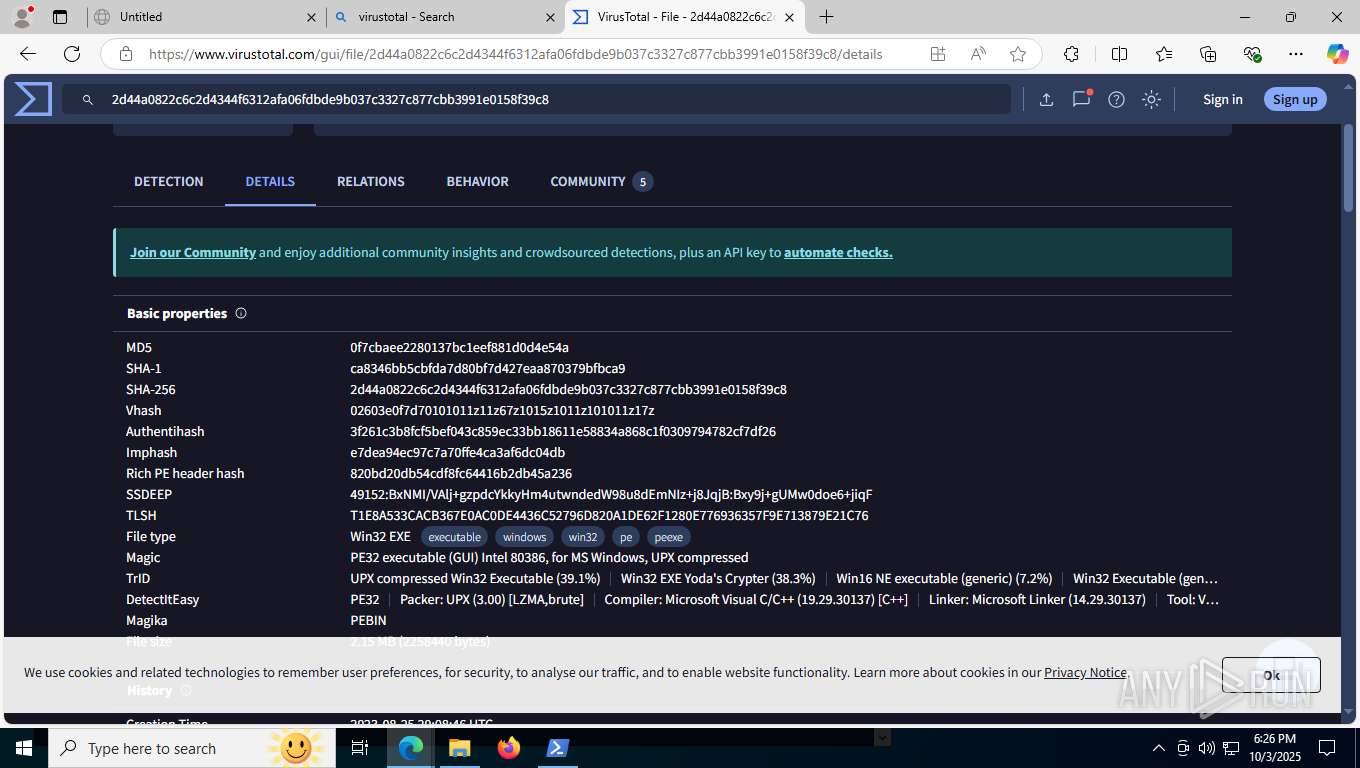Click the executable file type tag

pyautogui.click(x=454, y=537)
